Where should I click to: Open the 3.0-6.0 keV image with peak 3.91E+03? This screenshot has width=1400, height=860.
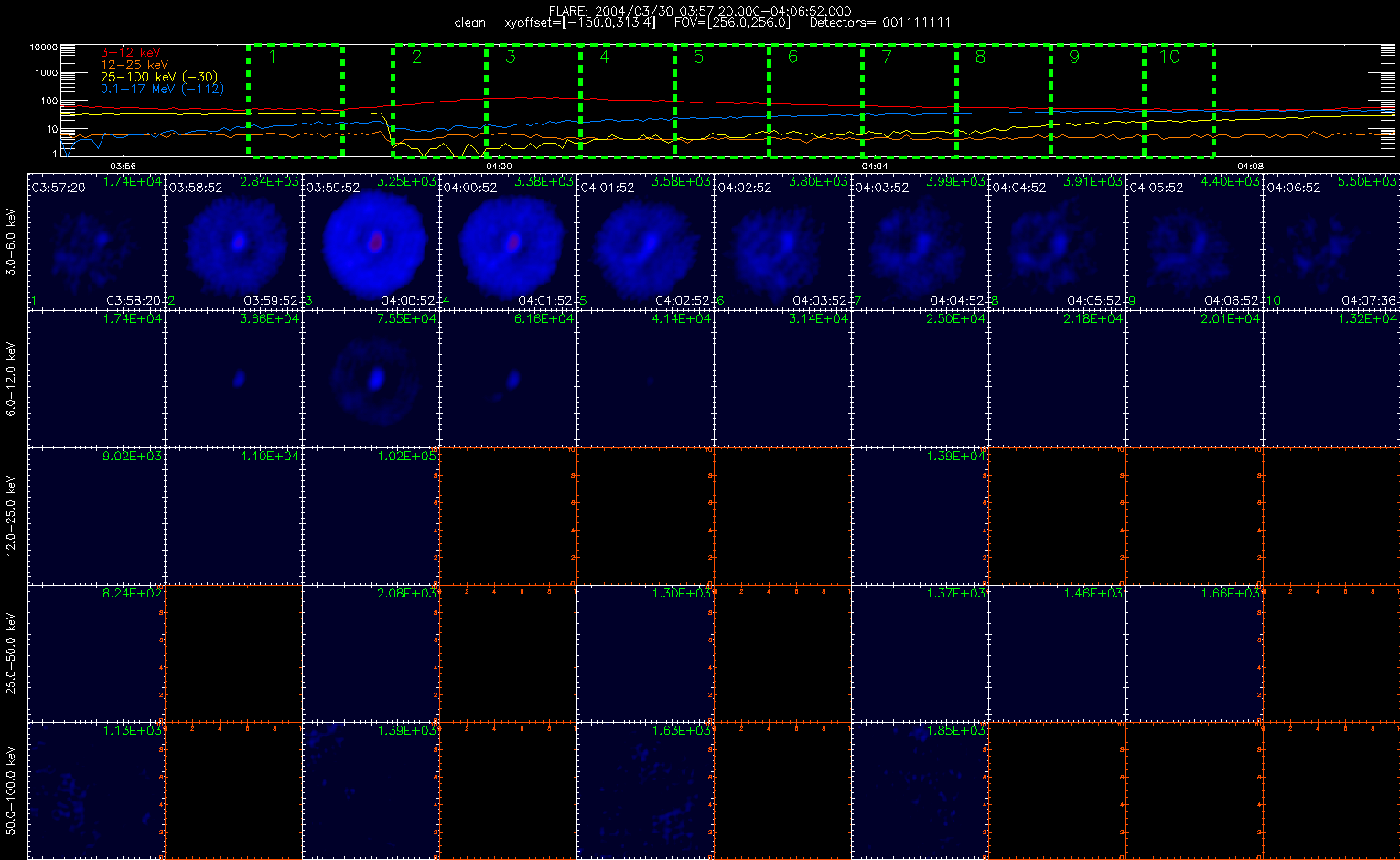coord(1057,241)
